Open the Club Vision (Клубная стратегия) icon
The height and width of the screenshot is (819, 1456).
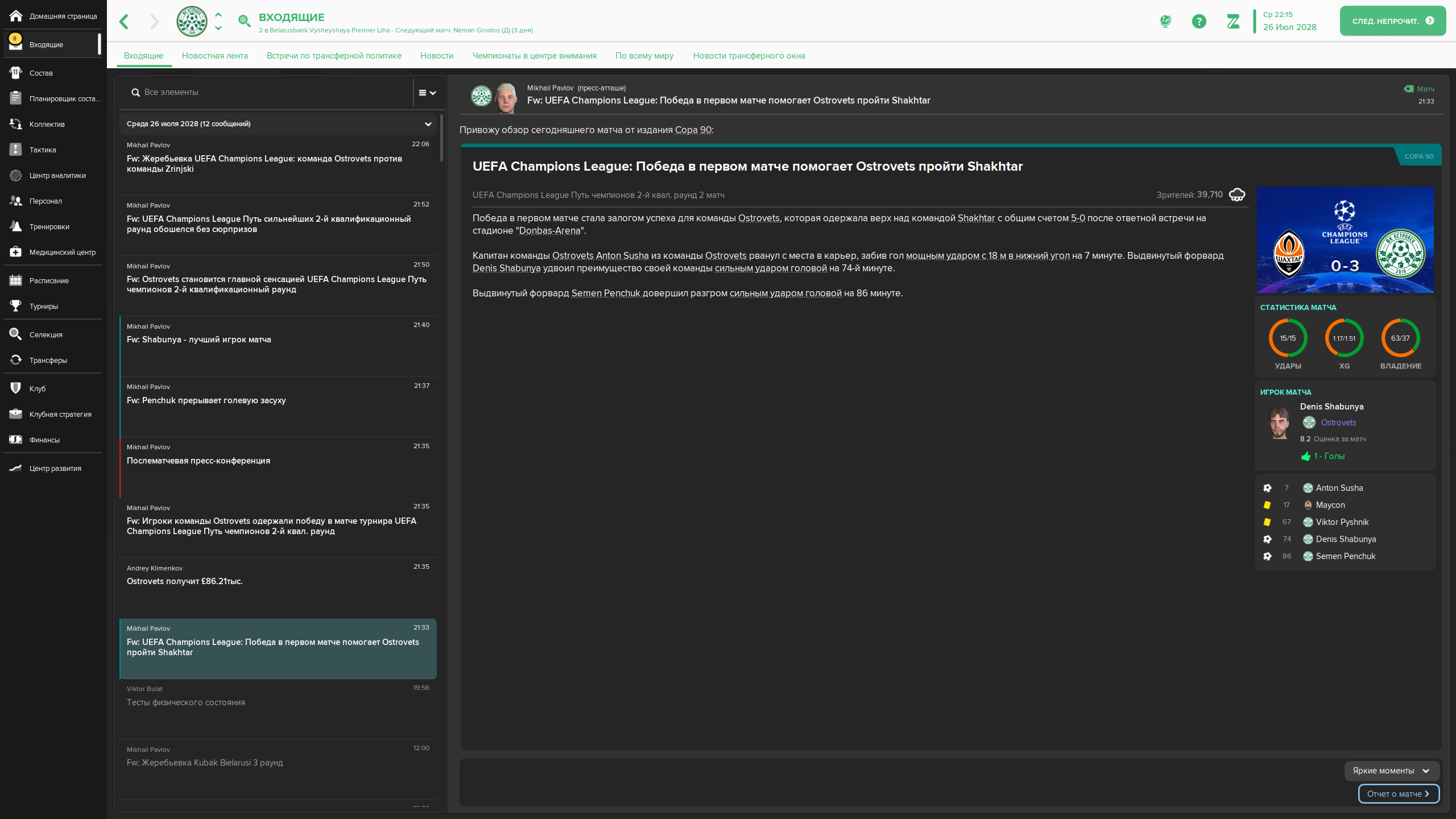16,414
